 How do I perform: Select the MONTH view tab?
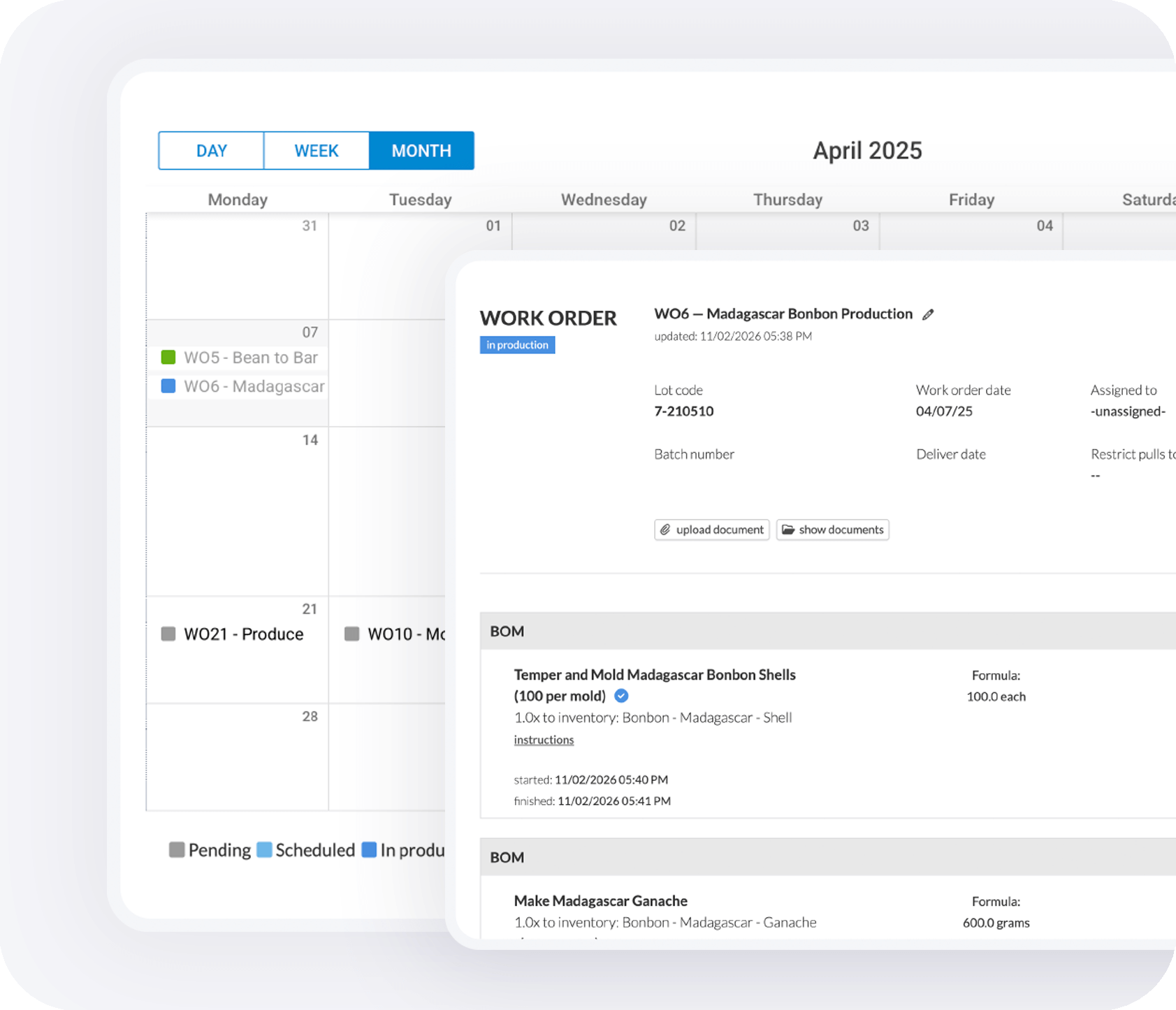pyautogui.click(x=421, y=151)
